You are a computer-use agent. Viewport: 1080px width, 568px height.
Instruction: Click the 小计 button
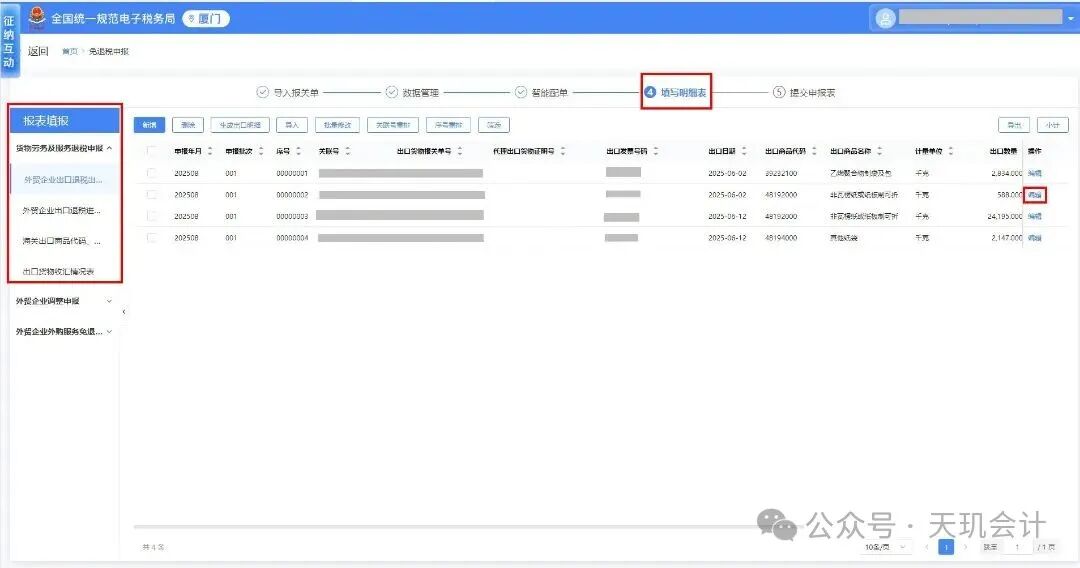tap(1052, 125)
